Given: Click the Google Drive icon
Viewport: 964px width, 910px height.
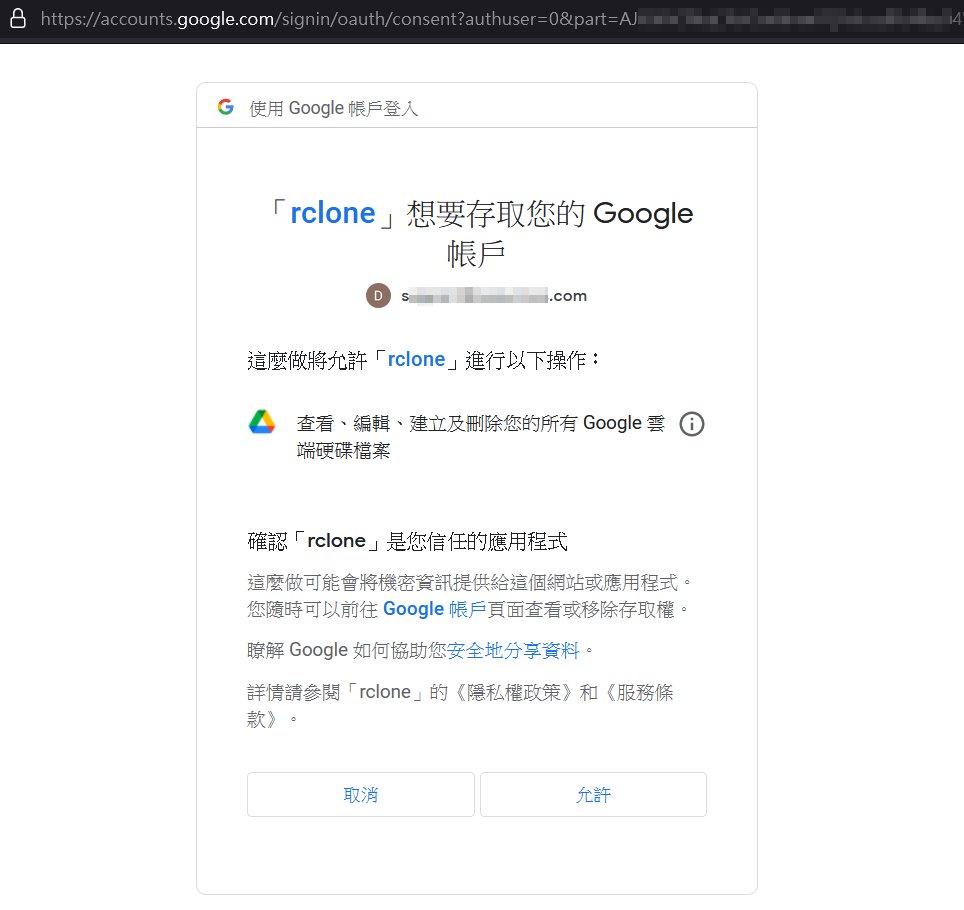Looking at the screenshot, I should (262, 423).
